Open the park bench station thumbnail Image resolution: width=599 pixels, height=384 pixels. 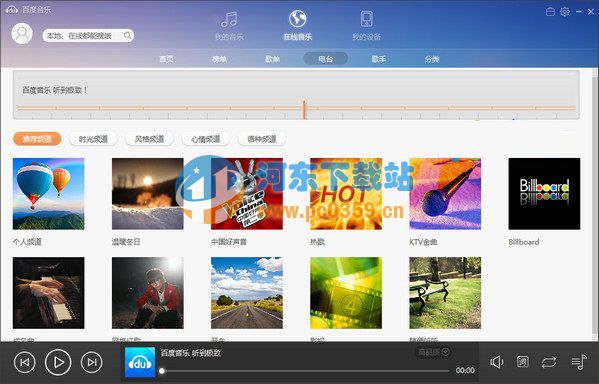click(x=445, y=293)
